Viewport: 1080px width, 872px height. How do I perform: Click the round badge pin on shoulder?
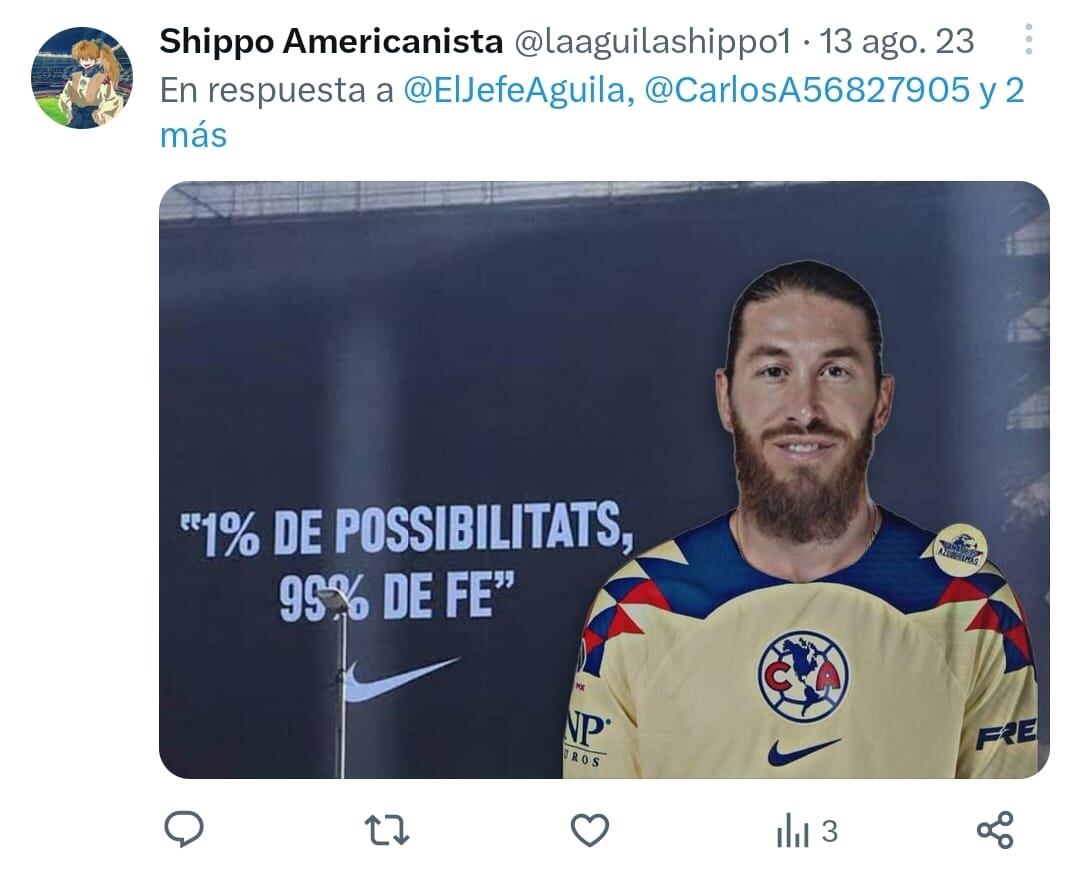click(x=960, y=550)
